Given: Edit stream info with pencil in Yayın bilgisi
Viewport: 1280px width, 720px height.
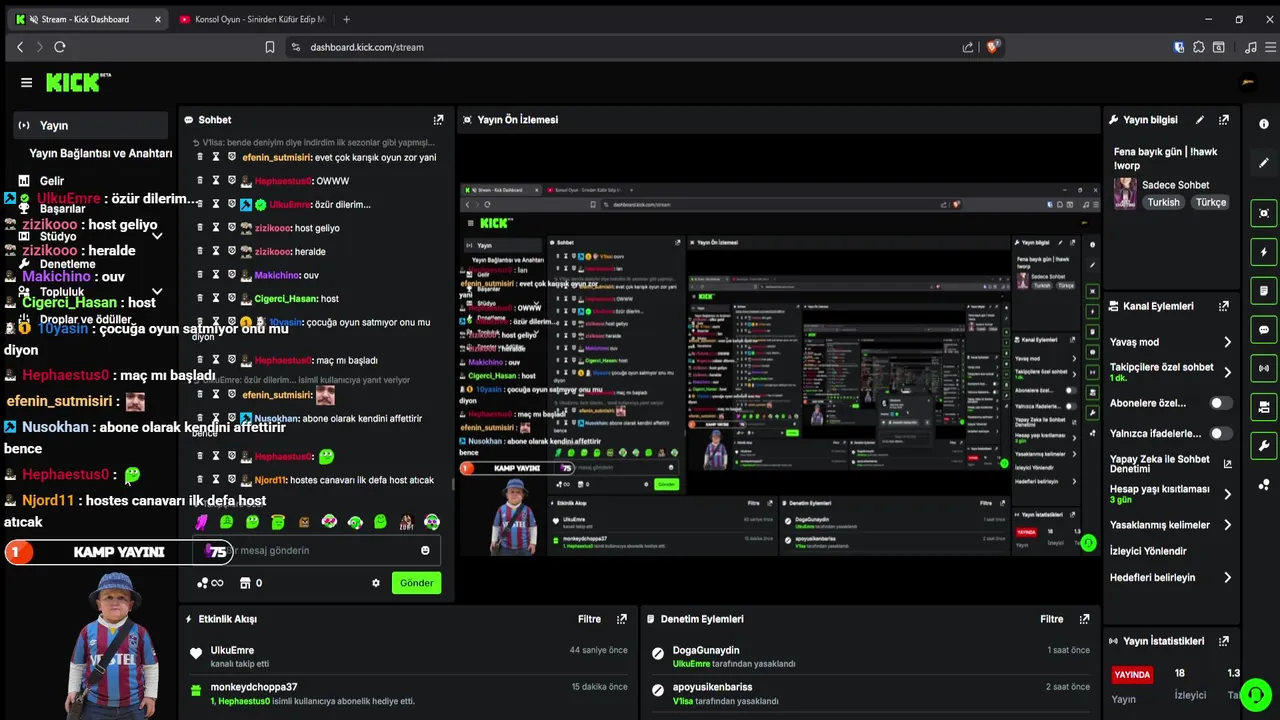Looking at the screenshot, I should 1200,120.
